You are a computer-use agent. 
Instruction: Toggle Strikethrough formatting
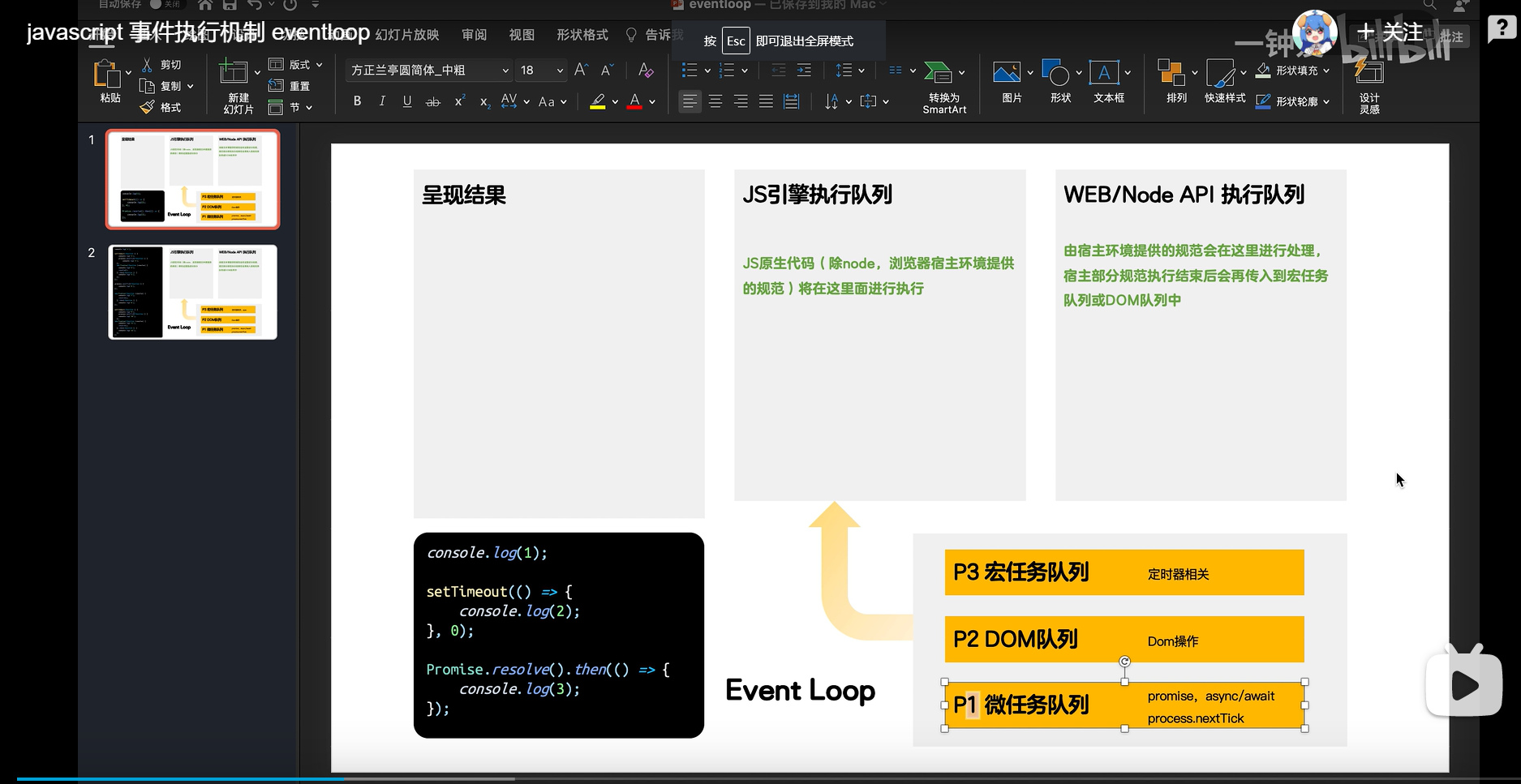tap(433, 101)
